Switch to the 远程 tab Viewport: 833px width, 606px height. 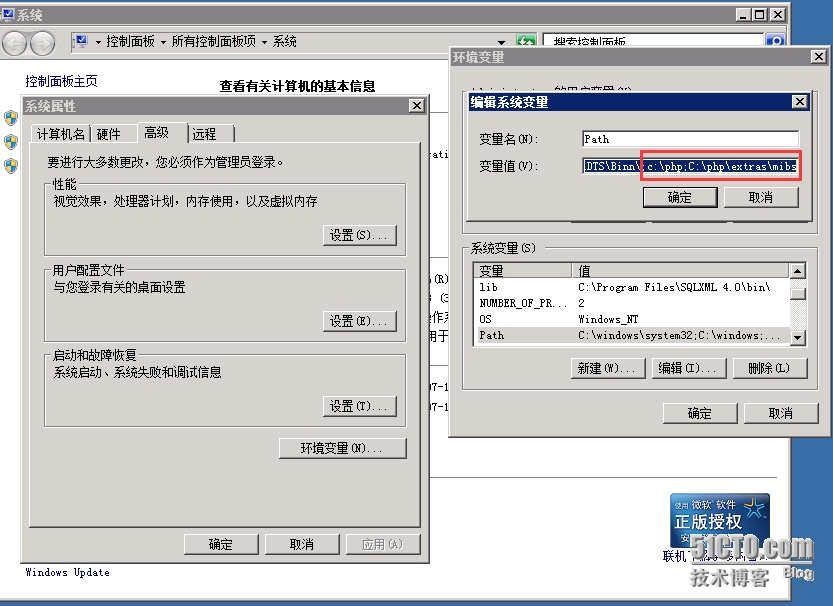211,134
